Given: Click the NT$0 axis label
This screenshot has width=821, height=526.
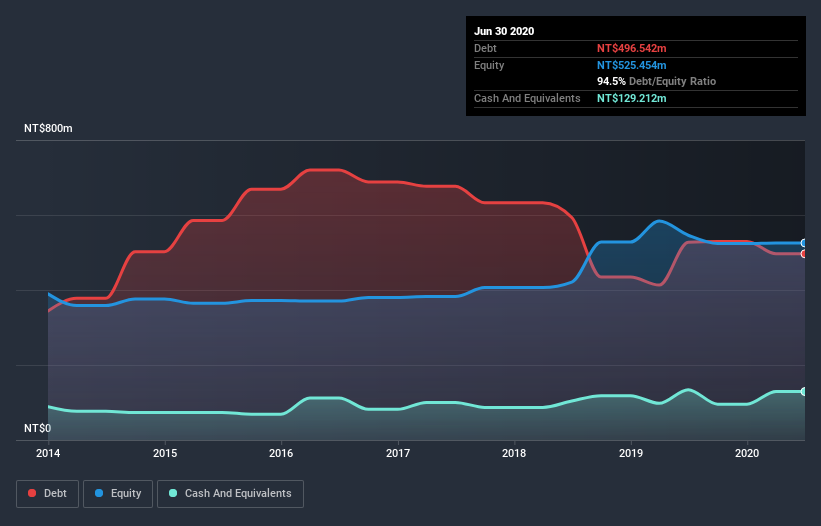Looking at the screenshot, I should click(38, 428).
